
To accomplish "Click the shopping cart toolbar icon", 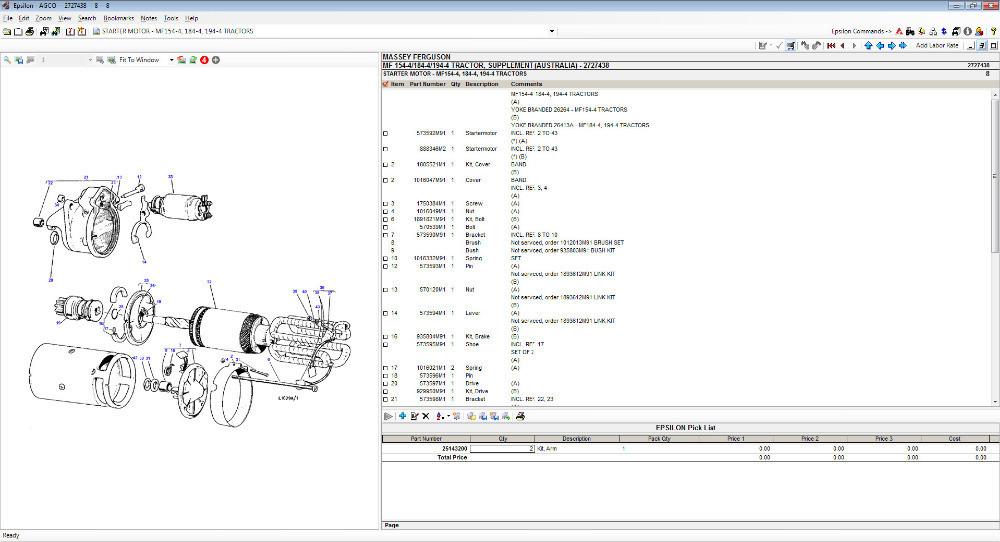I will 791,45.
